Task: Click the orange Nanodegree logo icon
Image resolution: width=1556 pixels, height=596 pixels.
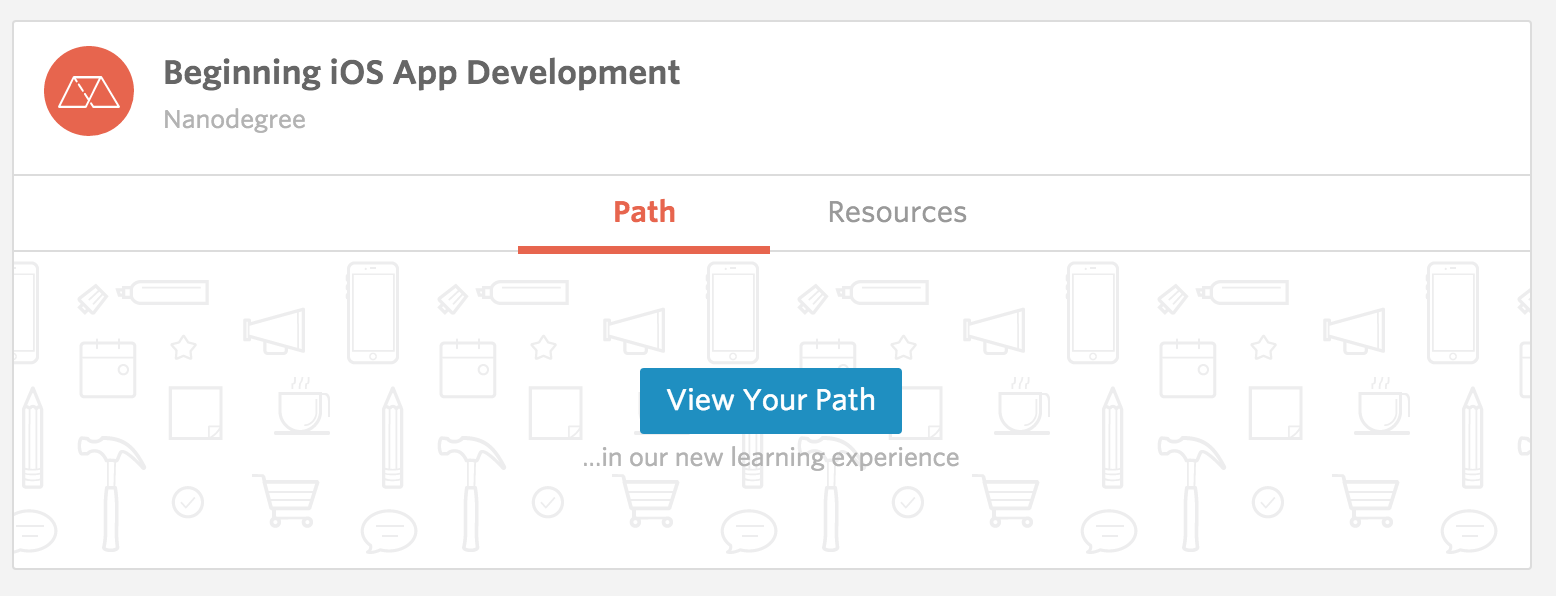Action: 89,92
